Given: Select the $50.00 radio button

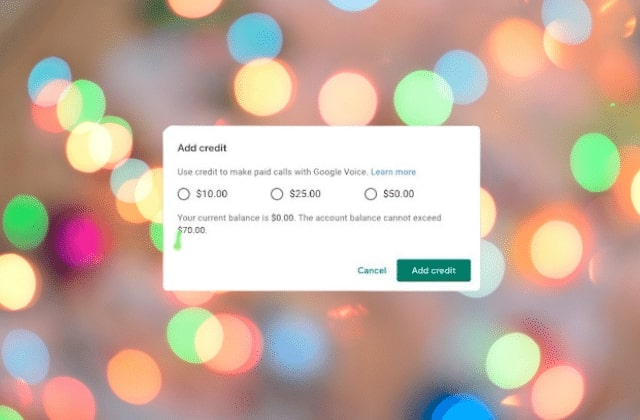Looking at the screenshot, I should point(370,193).
